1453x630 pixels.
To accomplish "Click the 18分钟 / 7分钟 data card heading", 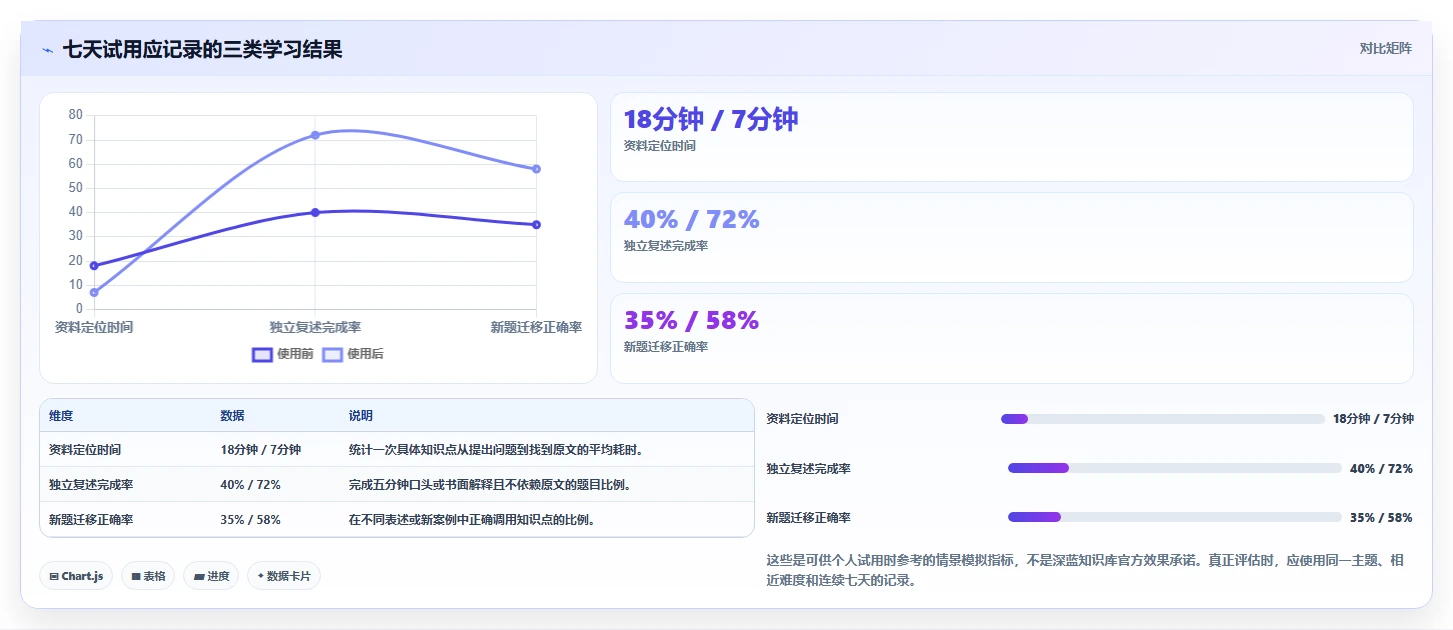I will [711, 119].
